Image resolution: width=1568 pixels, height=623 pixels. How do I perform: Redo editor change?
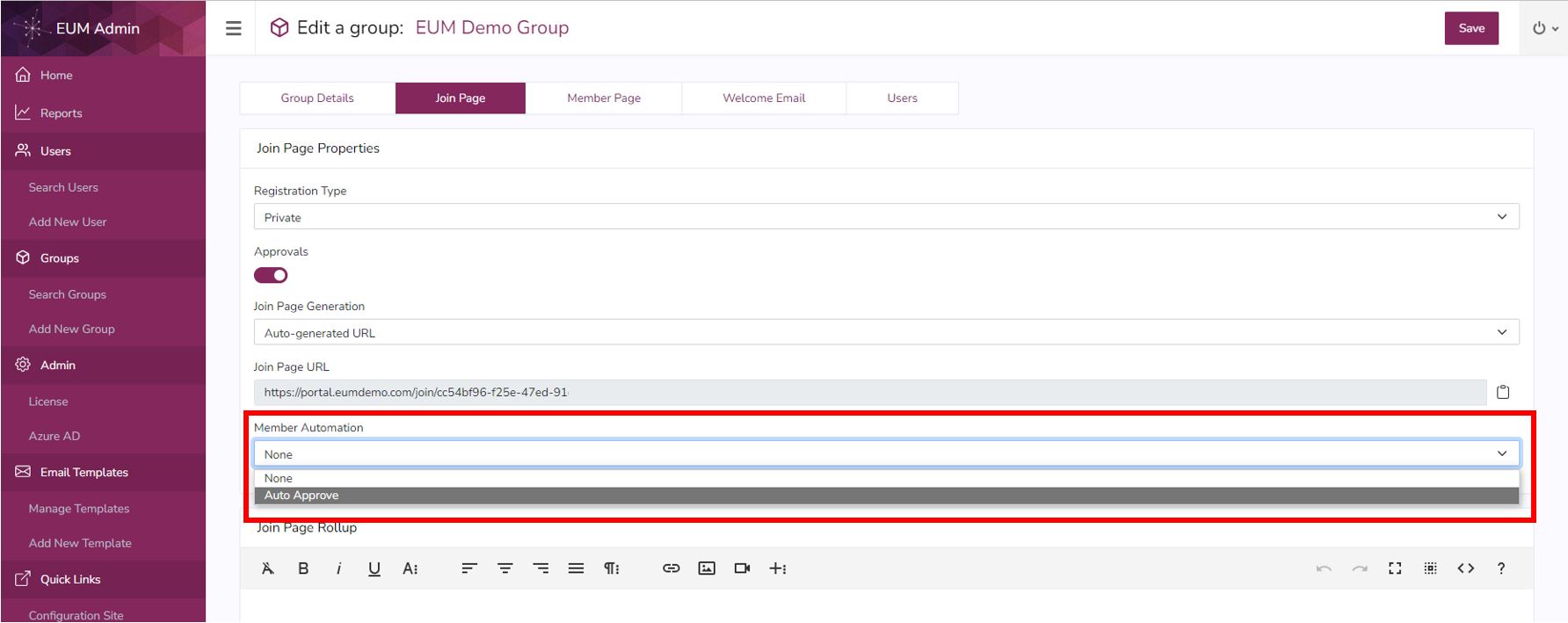pos(1360,569)
